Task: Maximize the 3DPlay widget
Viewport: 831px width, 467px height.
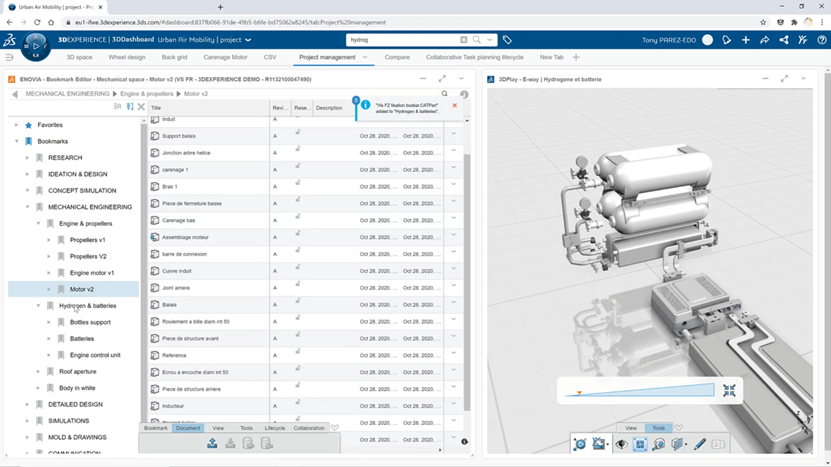Action: pyautogui.click(x=784, y=79)
